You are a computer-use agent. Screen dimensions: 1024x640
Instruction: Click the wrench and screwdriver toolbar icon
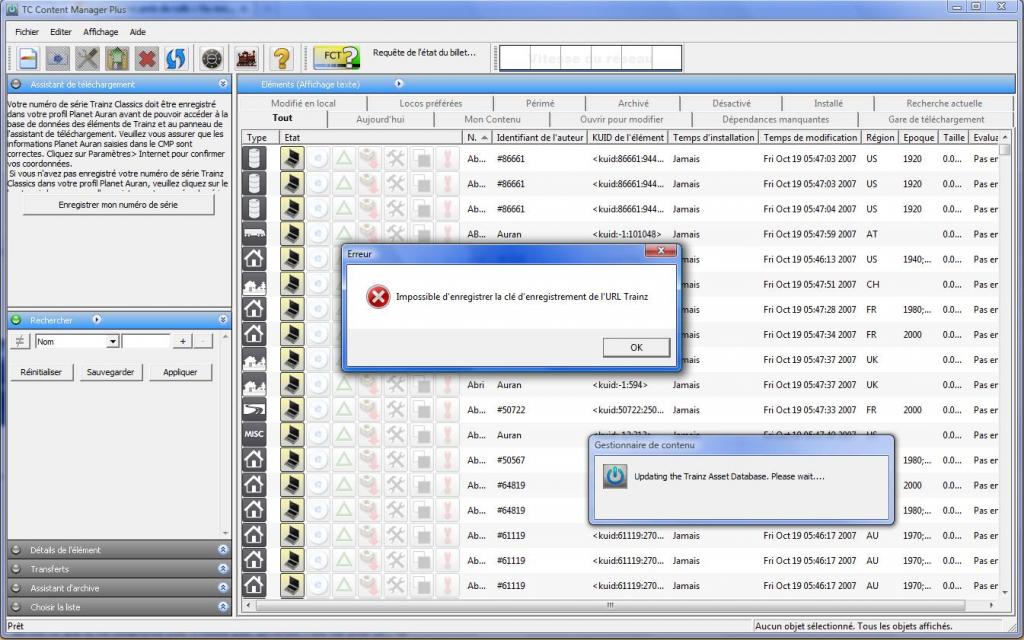pyautogui.click(x=87, y=59)
